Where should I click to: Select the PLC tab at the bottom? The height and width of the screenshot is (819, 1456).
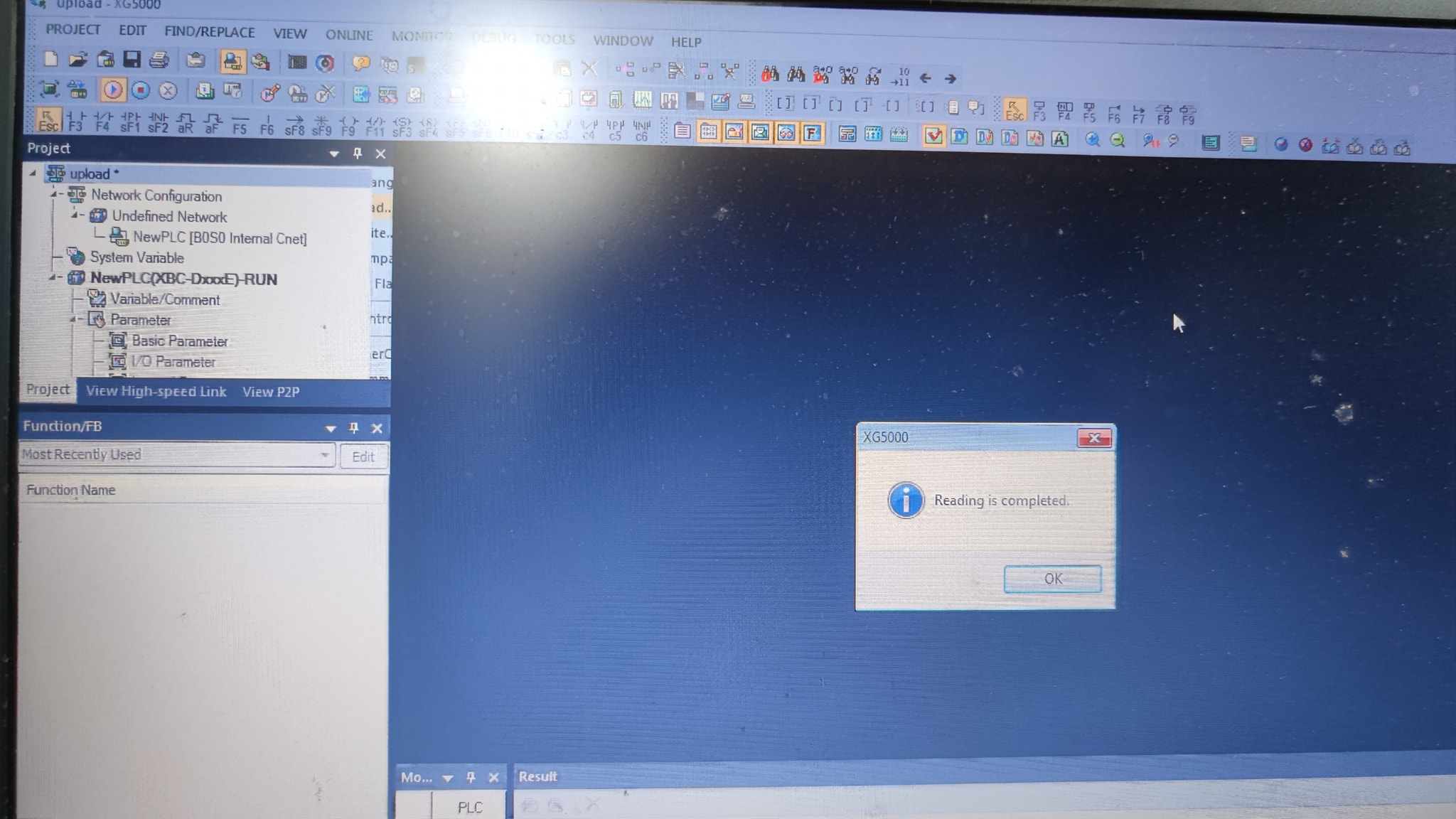pyautogui.click(x=470, y=808)
